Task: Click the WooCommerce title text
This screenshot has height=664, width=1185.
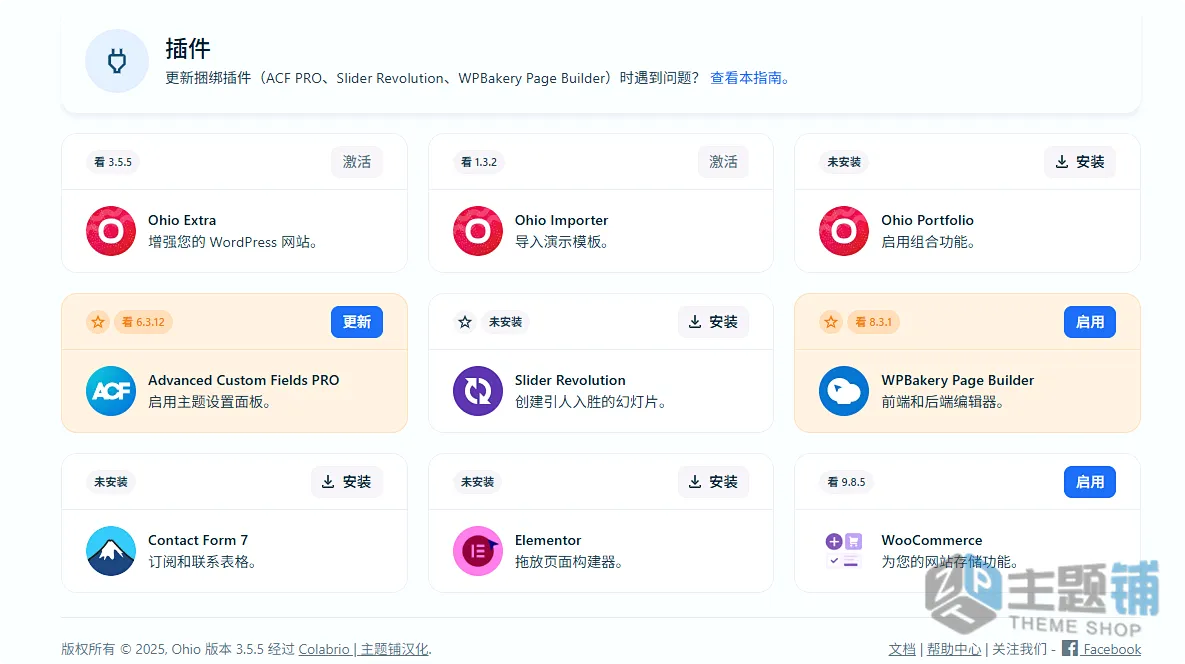Action: click(932, 540)
